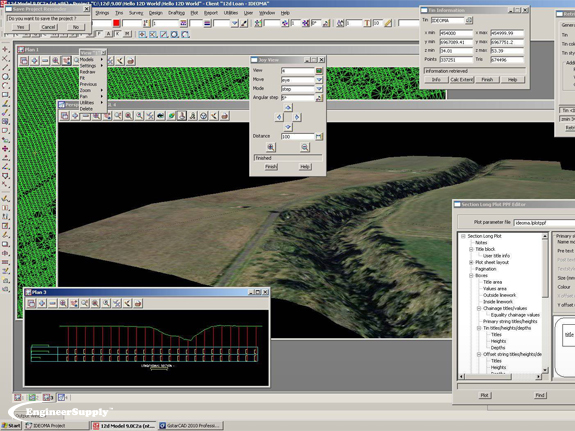Screen dimensions: 575x431
Task: Select Pagination in the plot tree
Action: pyautogui.click(x=486, y=269)
